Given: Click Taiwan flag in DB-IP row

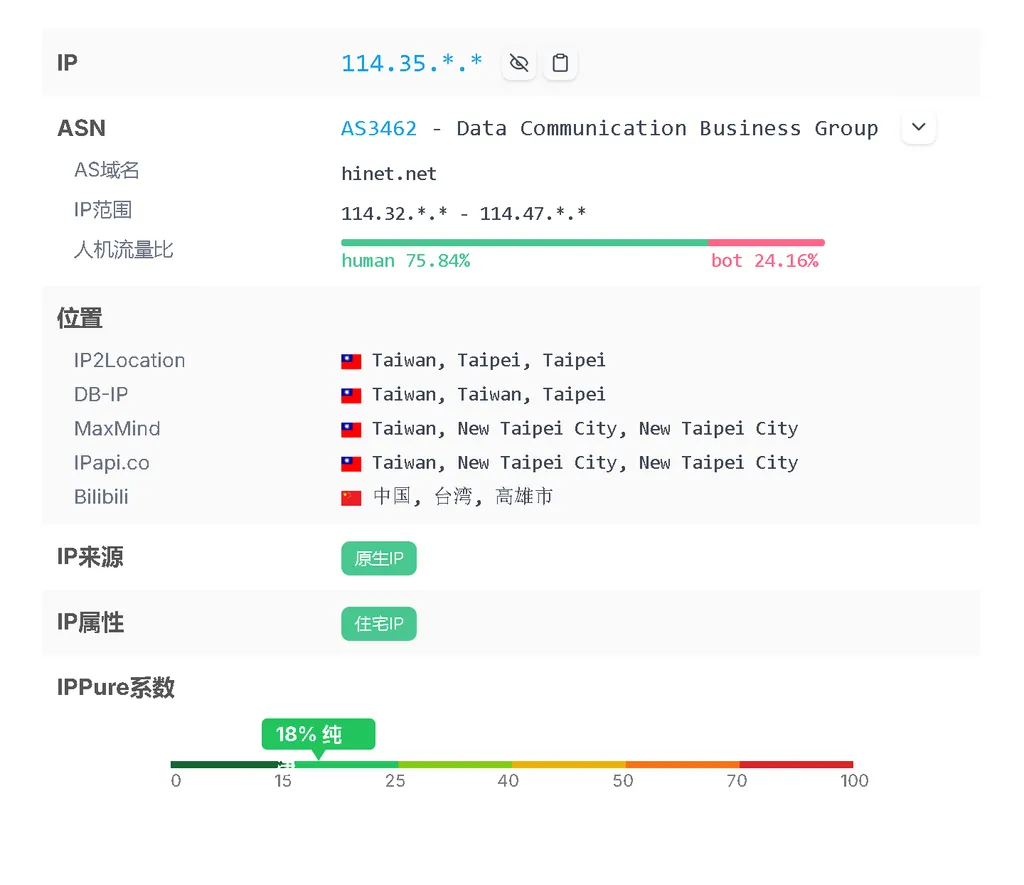Looking at the screenshot, I should click(x=351, y=395).
